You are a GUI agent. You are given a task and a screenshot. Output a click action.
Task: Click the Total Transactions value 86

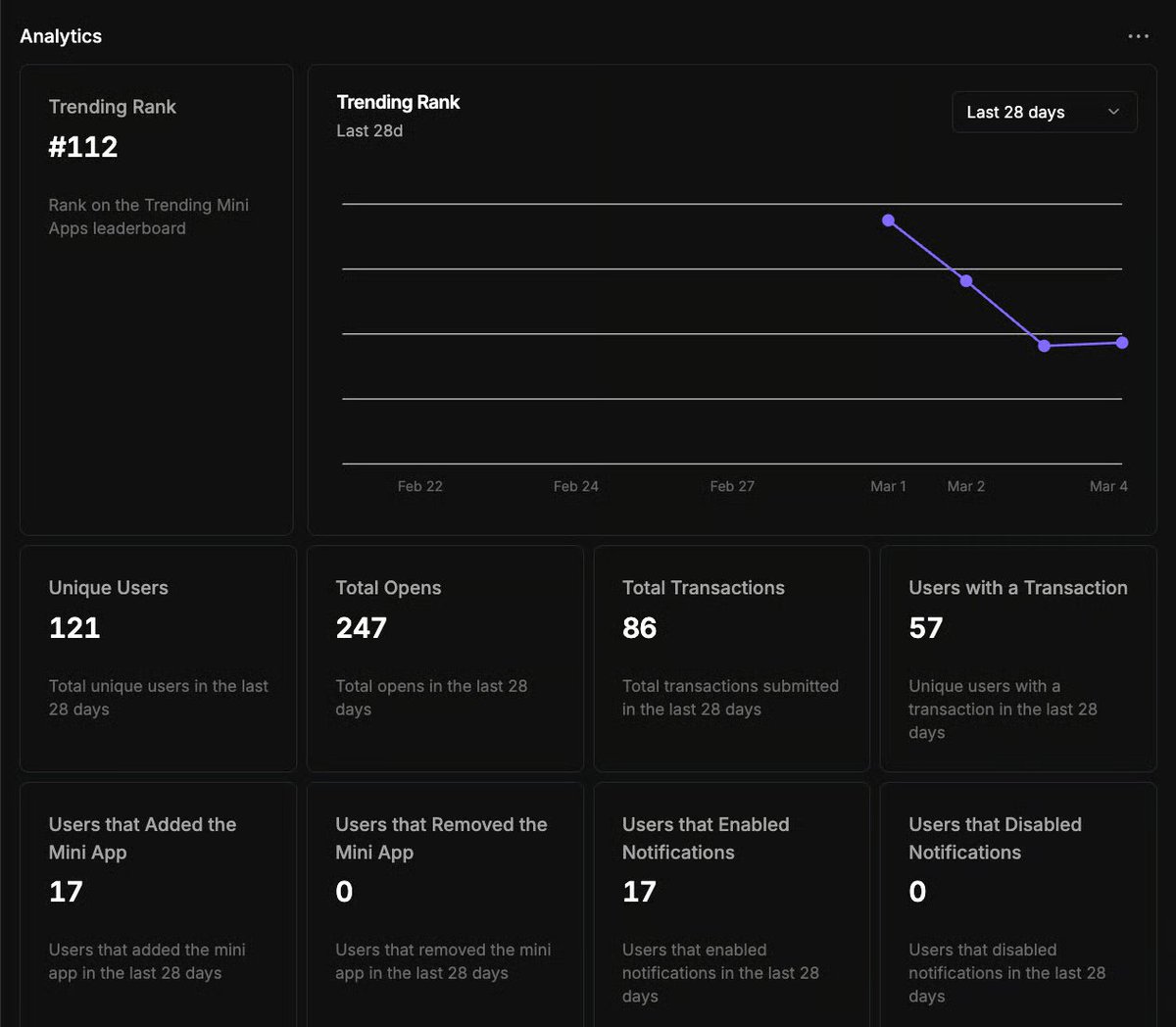point(639,628)
